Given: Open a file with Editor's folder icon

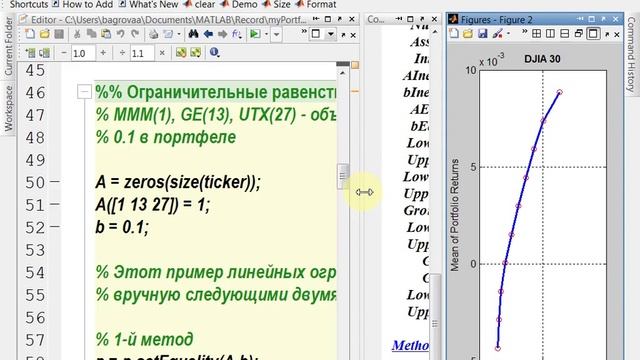Looking at the screenshot, I should coord(44,34).
